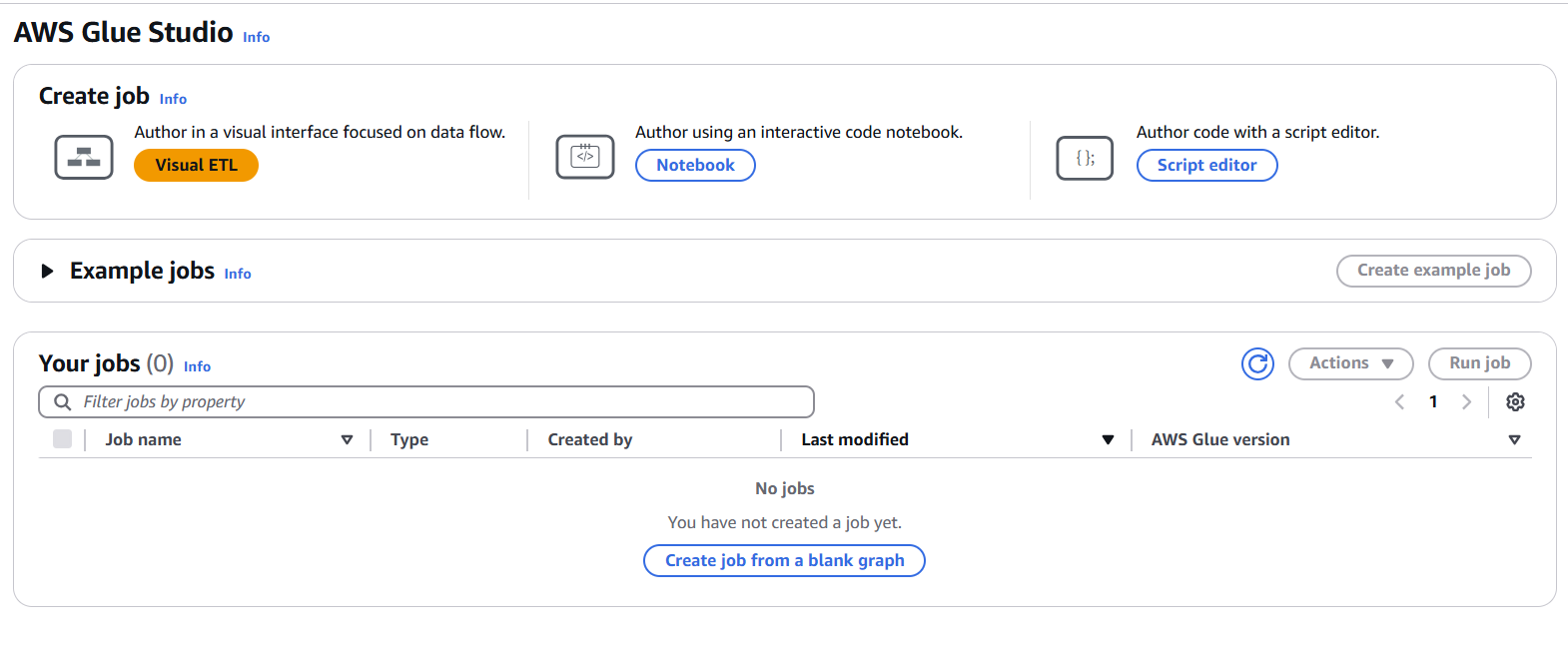
Task: Click 'Author using an interactive code notebook.' text
Action: click(x=799, y=132)
